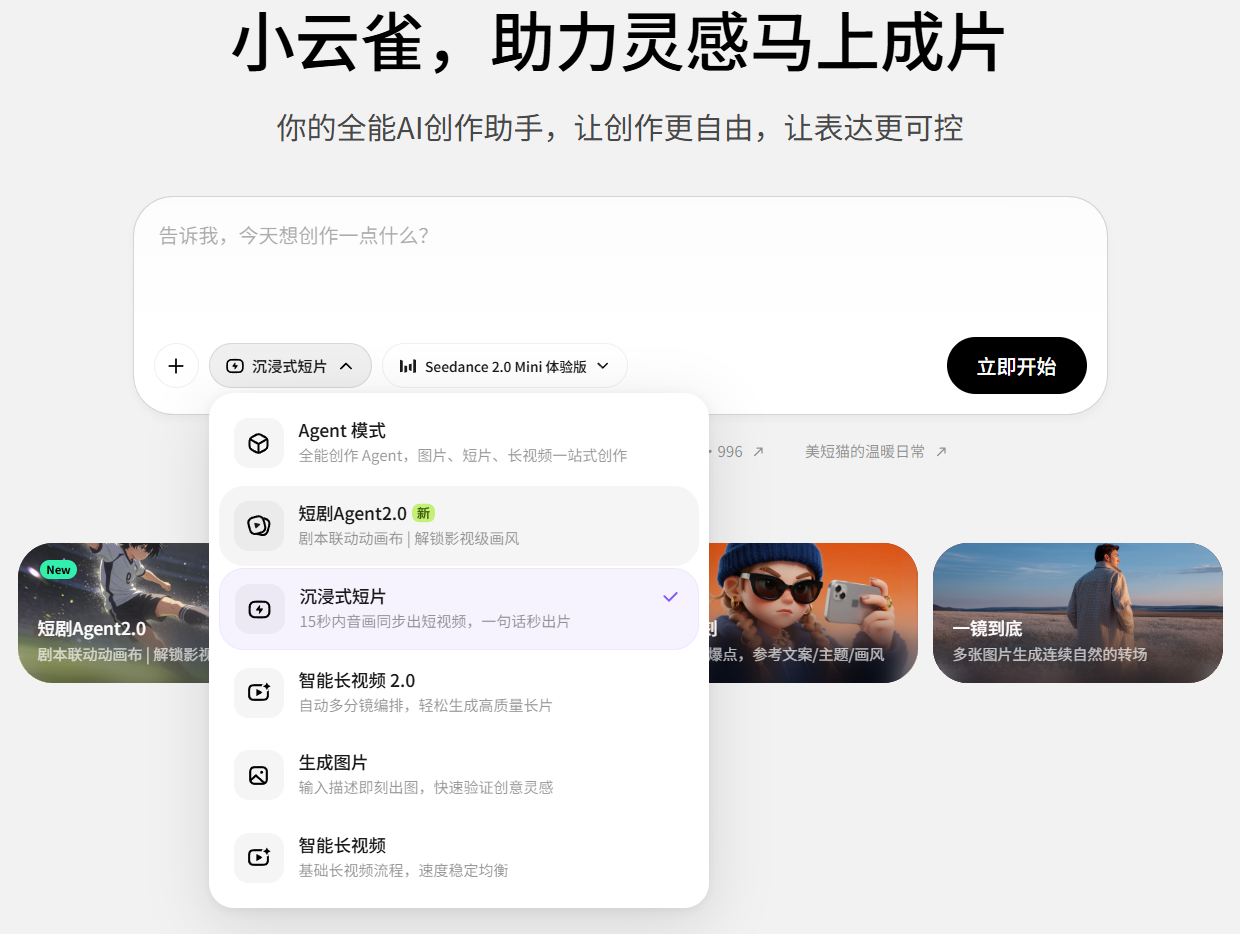Open the 一镜到底 card
This screenshot has height=934, width=1240.
(1078, 613)
